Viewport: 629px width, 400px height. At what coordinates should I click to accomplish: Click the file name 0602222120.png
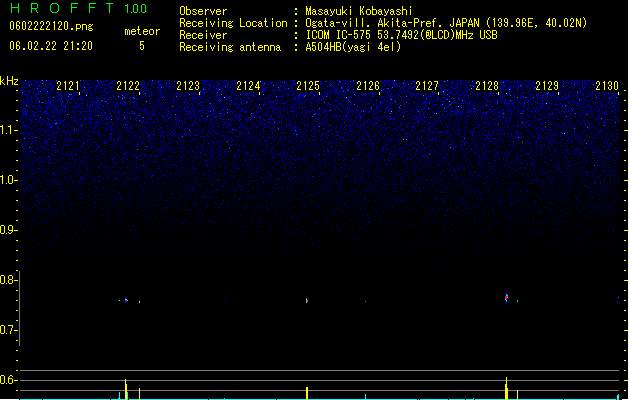tap(51, 26)
